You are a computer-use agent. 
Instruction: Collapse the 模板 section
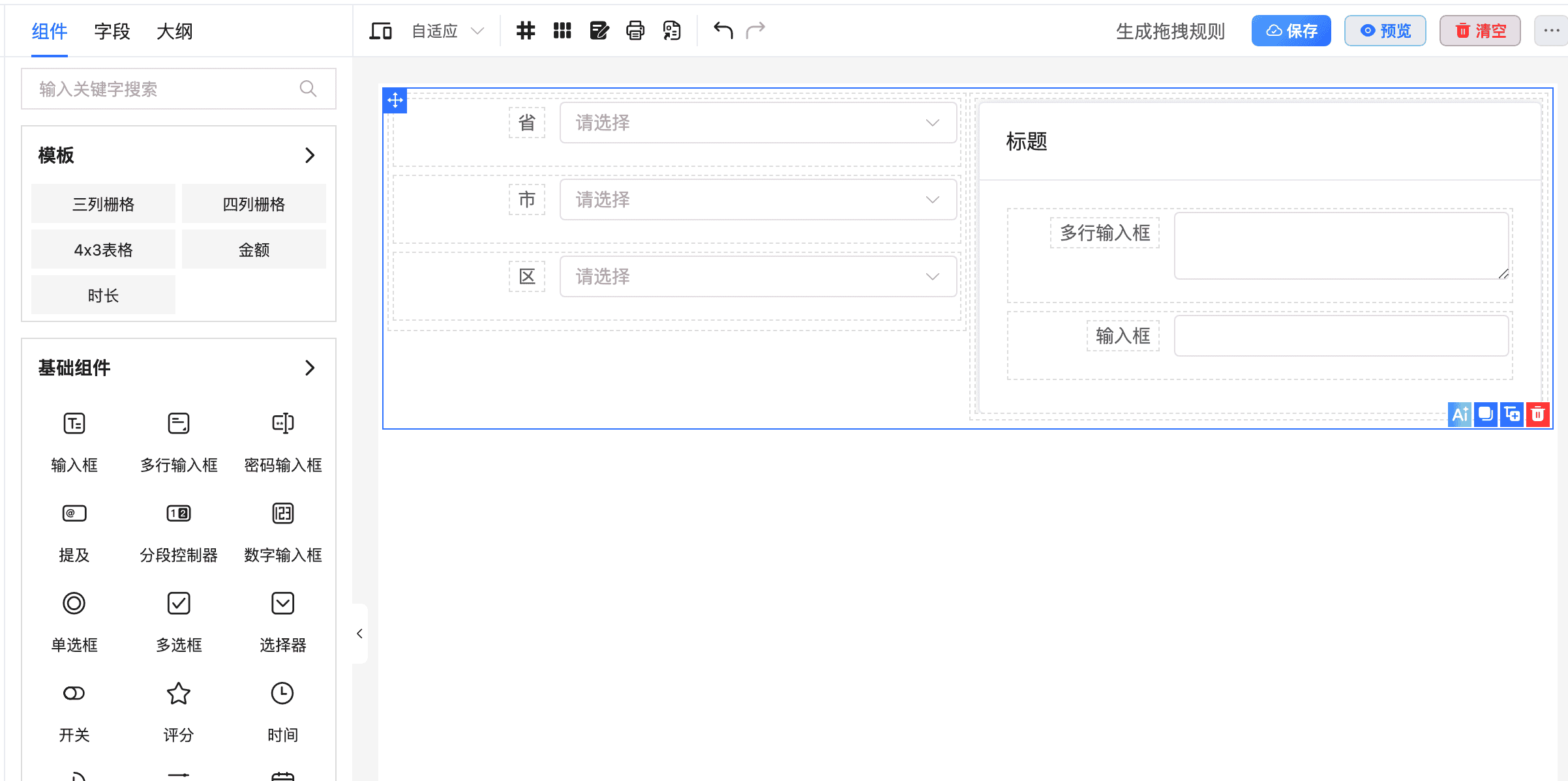(310, 155)
